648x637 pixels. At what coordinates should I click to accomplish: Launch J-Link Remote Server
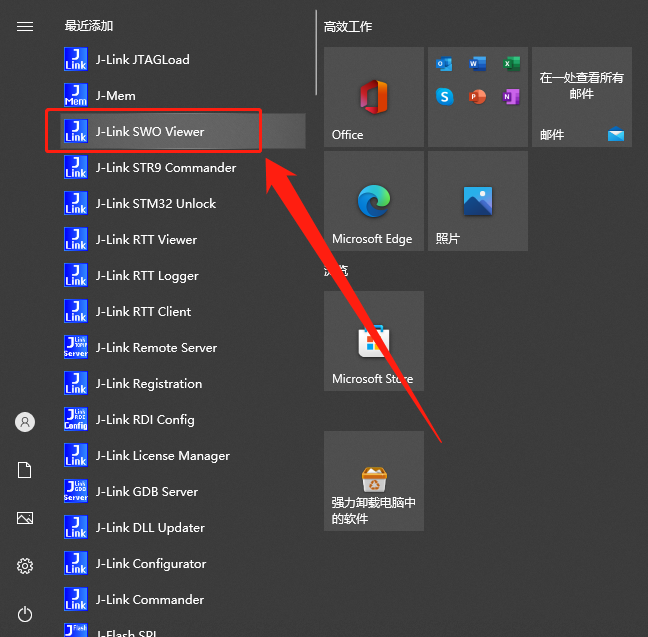[183, 347]
